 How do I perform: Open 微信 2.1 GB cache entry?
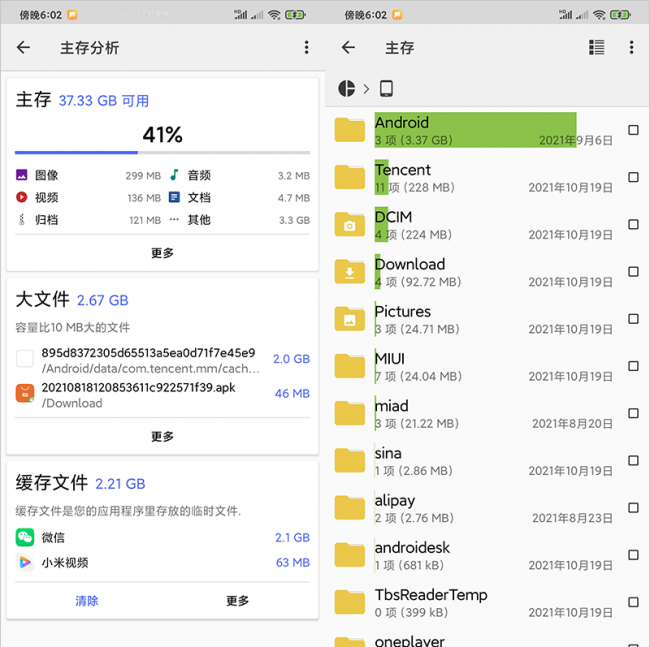162,538
